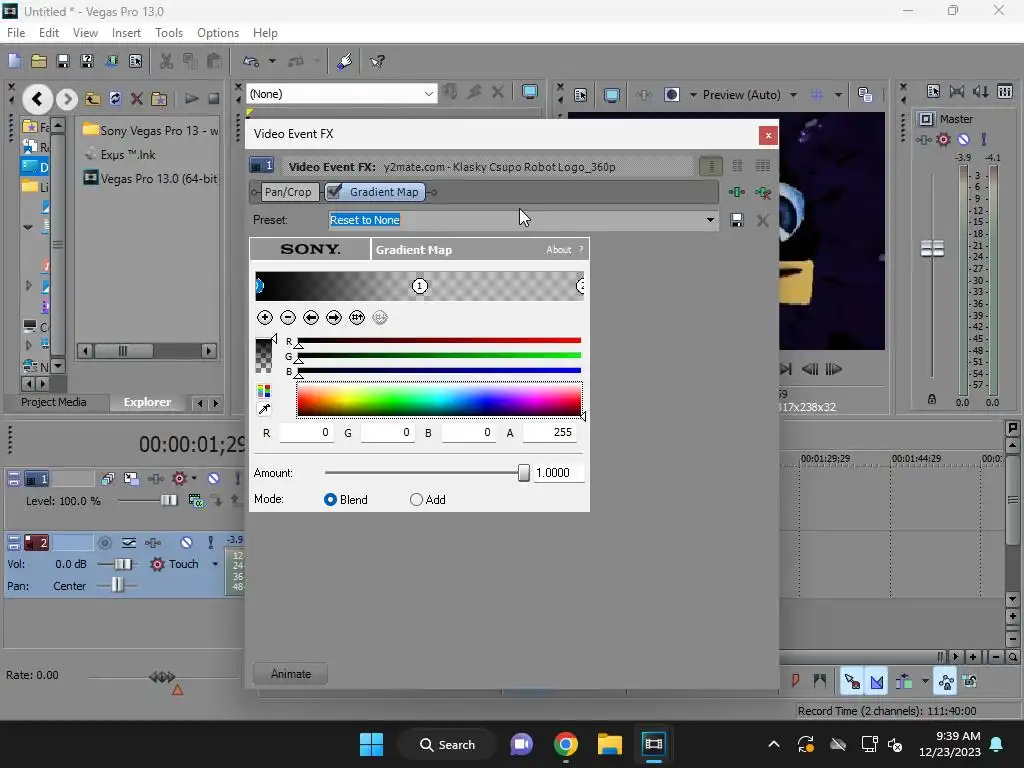Screen dimensions: 1024x768
Task: Click the New project icon
Action: 14,61
